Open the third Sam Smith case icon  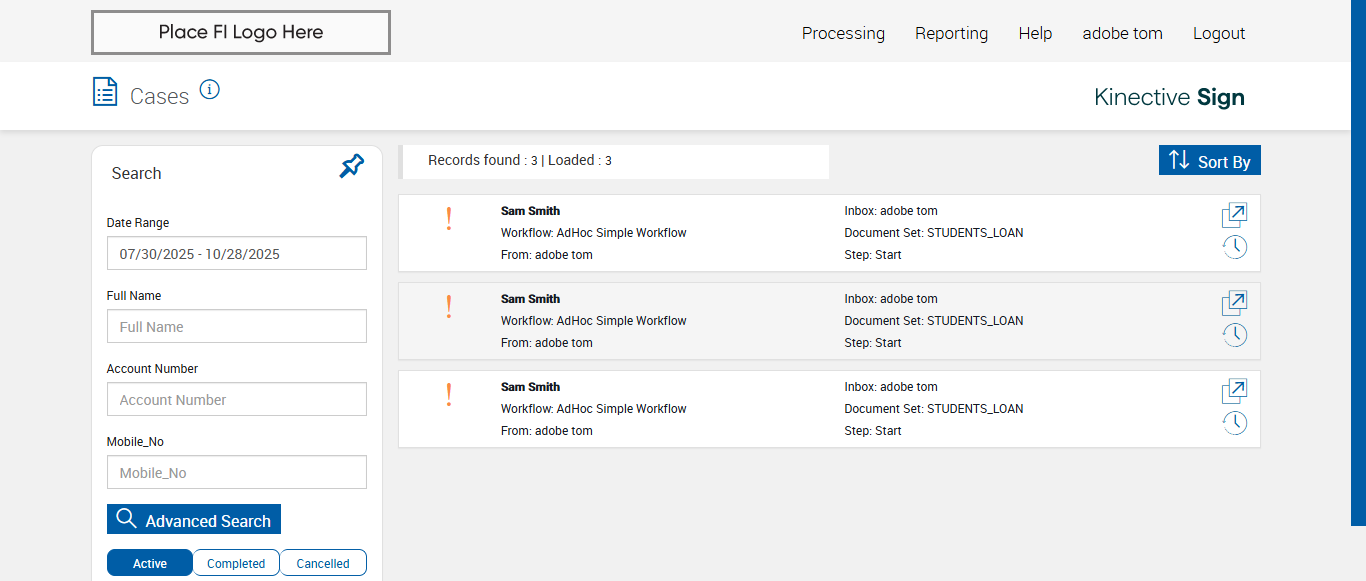tap(1235, 391)
